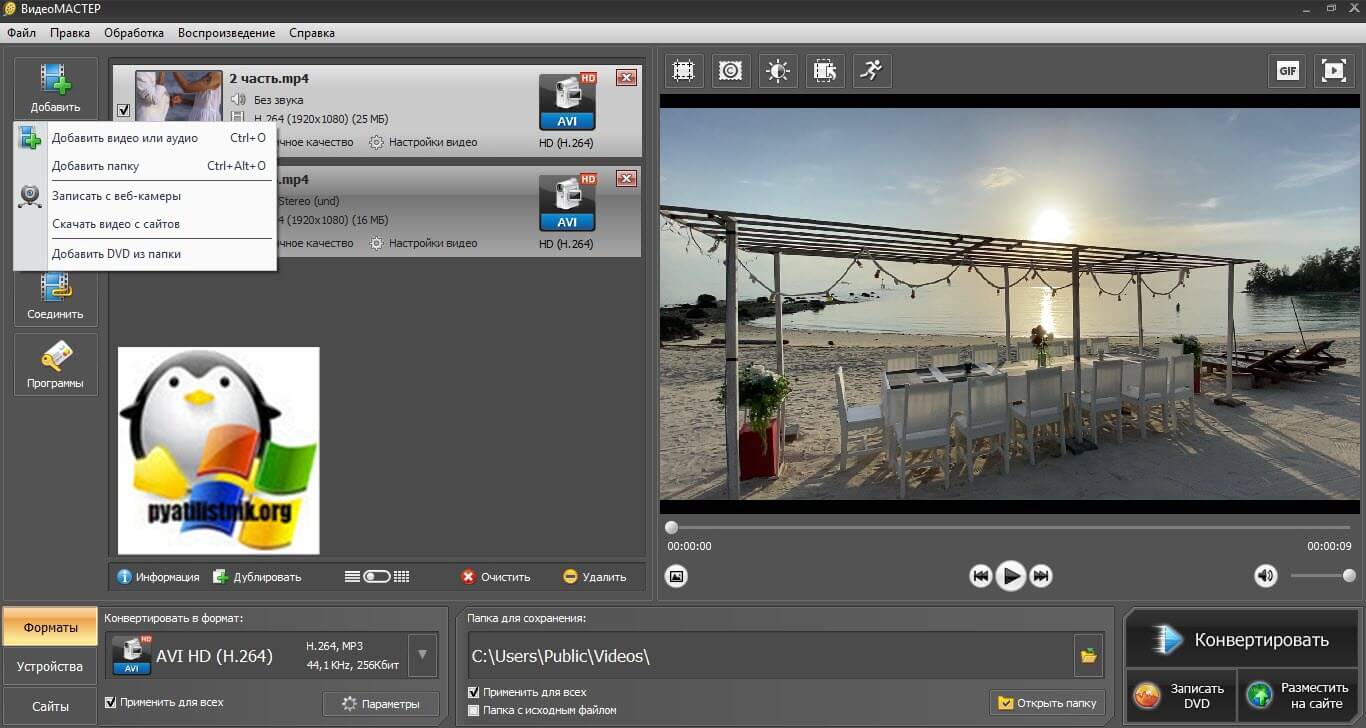Browse for output folder with folder icon
The image size is (1366, 728).
point(1088,656)
